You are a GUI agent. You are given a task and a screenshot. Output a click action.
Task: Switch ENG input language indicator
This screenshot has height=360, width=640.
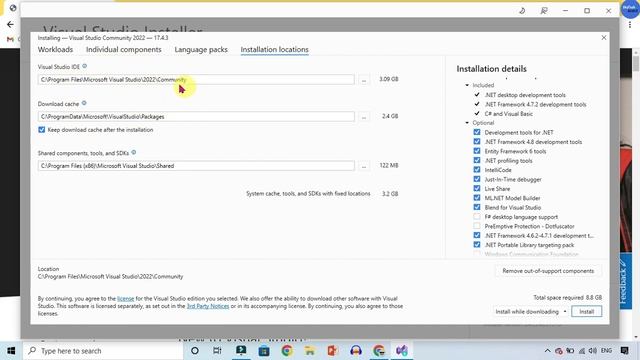point(607,351)
